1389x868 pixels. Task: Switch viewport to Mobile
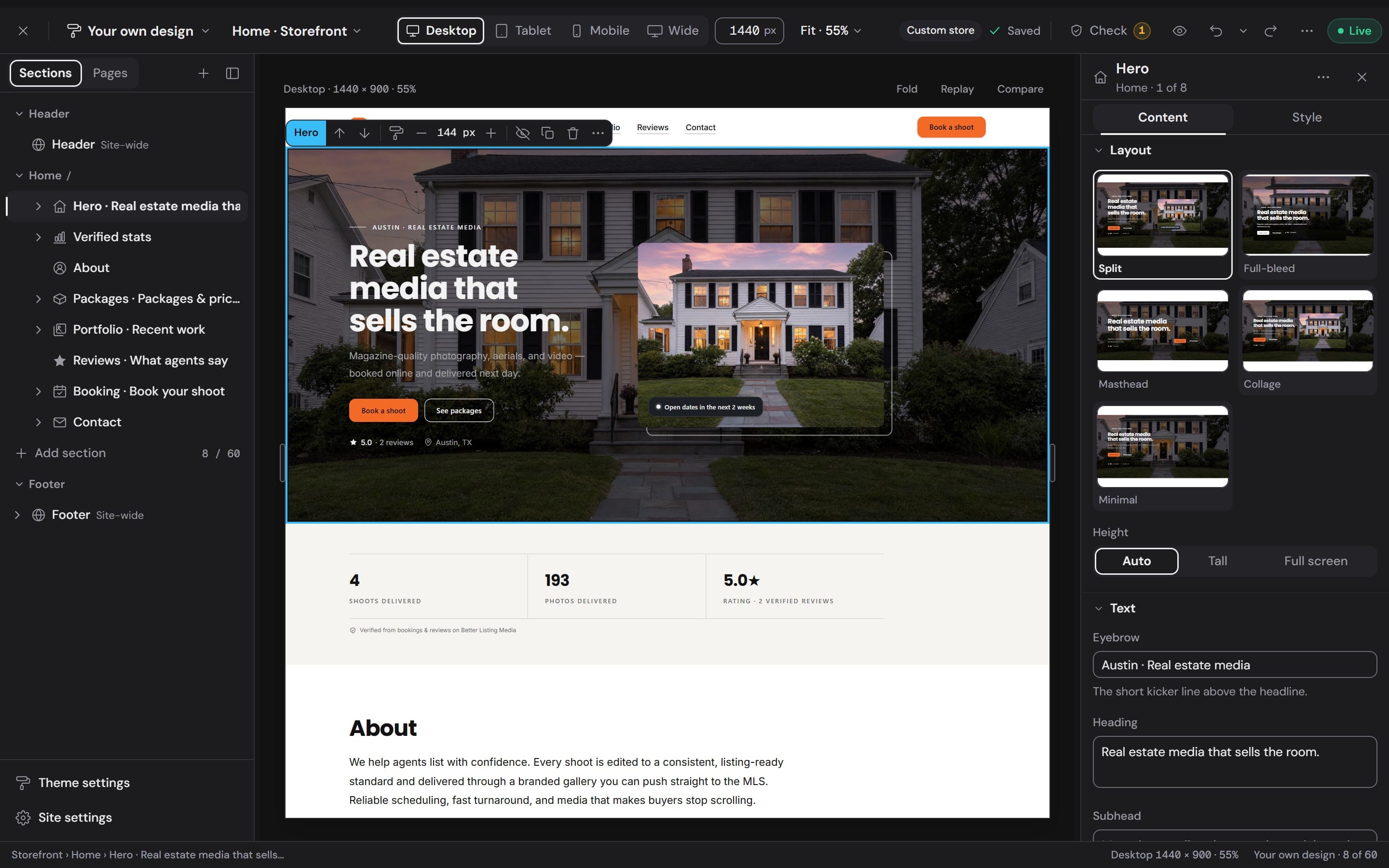click(601, 30)
